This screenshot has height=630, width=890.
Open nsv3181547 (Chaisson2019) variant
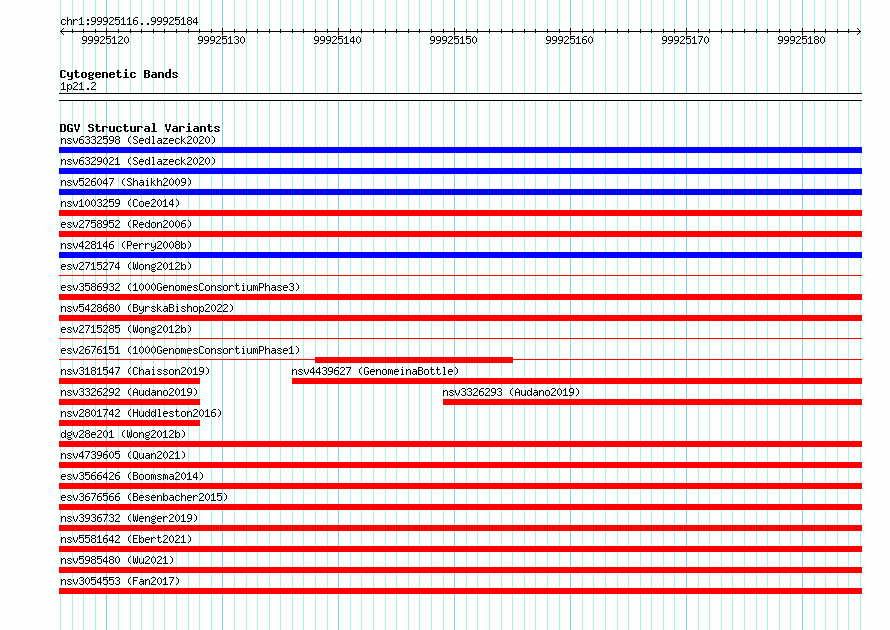[x=135, y=371]
